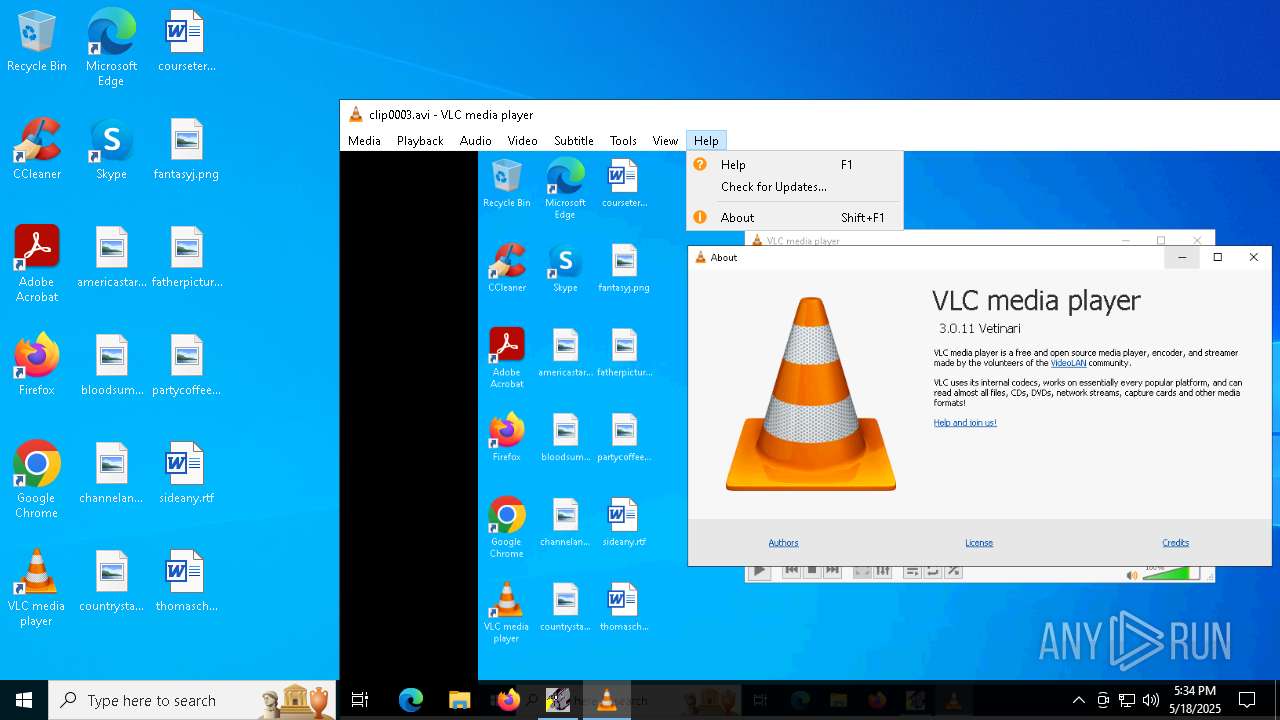The width and height of the screenshot is (1280, 720).
Task: Open the Authors link in About
Action: coord(783,543)
